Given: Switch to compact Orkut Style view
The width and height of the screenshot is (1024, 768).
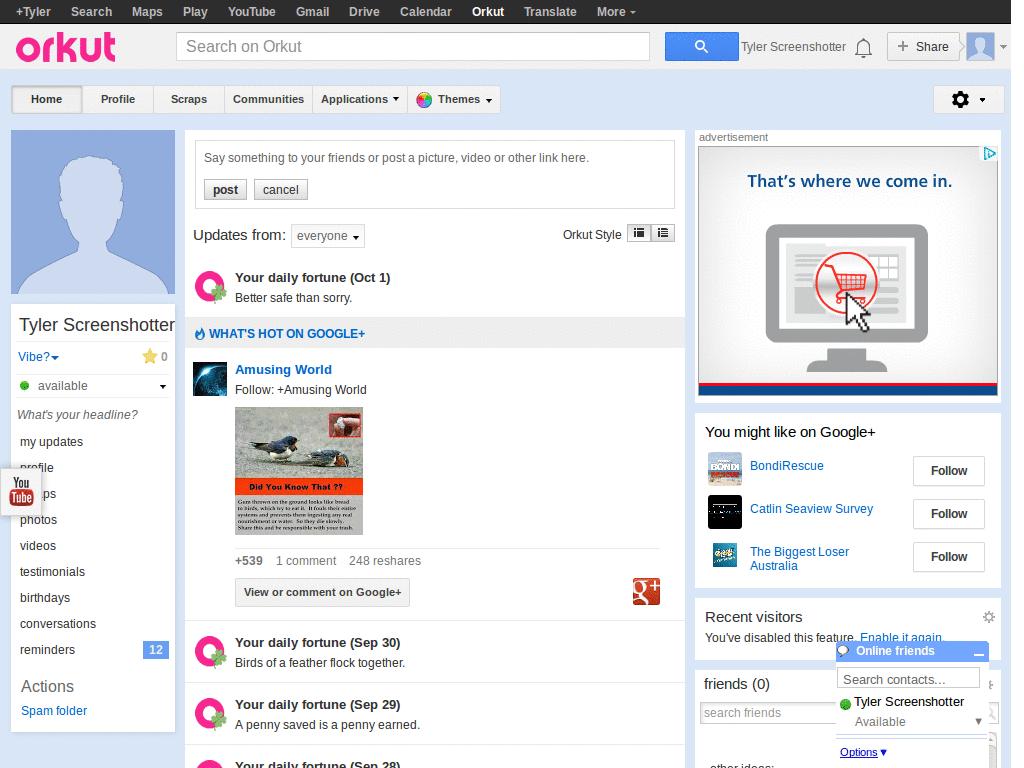Looking at the screenshot, I should click(663, 233).
